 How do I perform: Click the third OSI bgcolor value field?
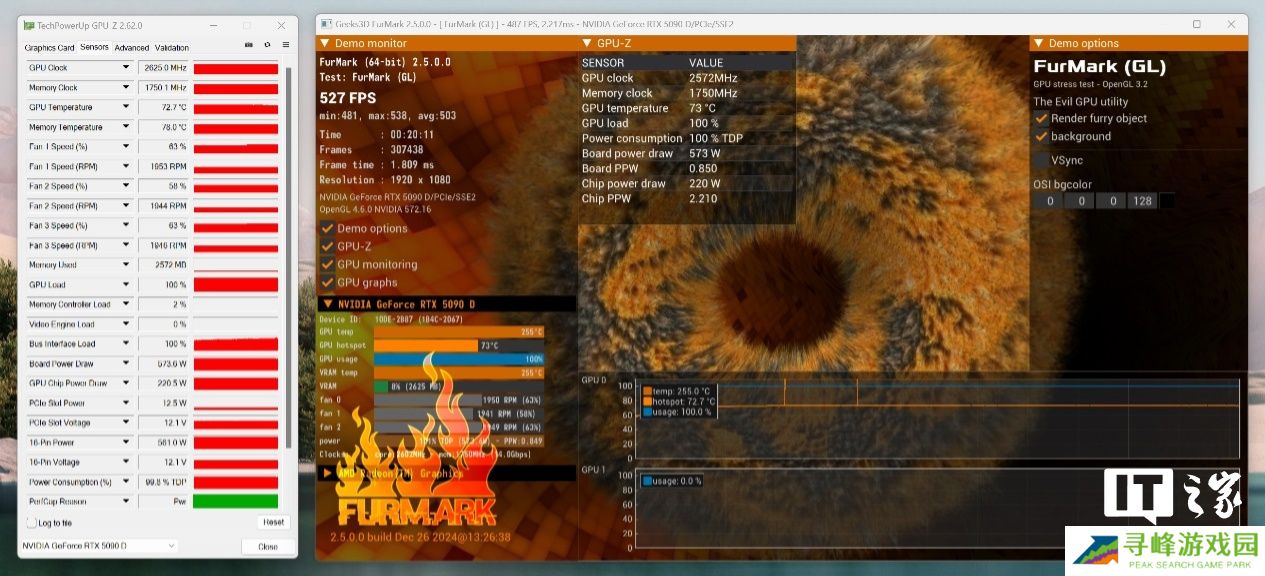coord(1111,201)
